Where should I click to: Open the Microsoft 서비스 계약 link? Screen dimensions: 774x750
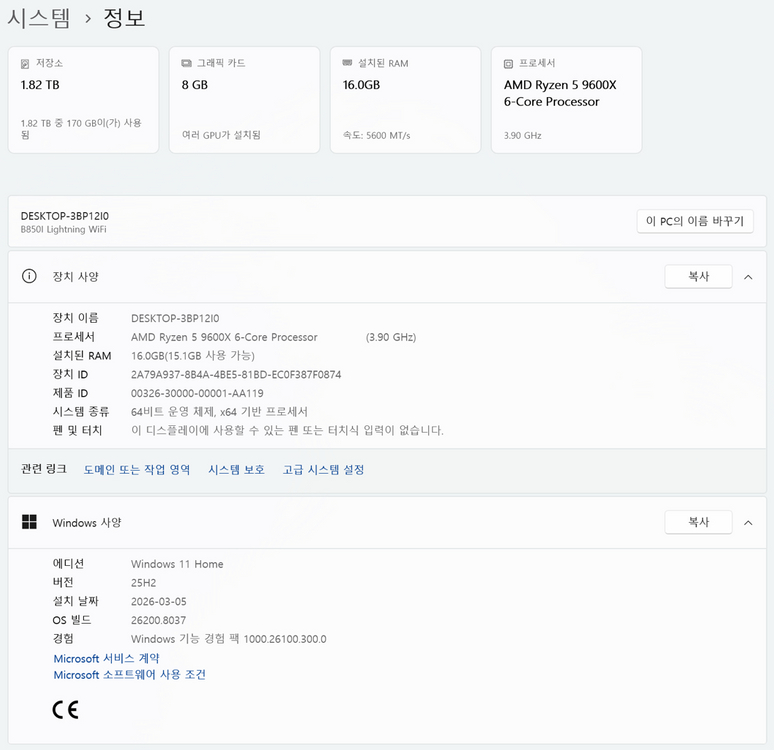pyautogui.click(x=106, y=658)
